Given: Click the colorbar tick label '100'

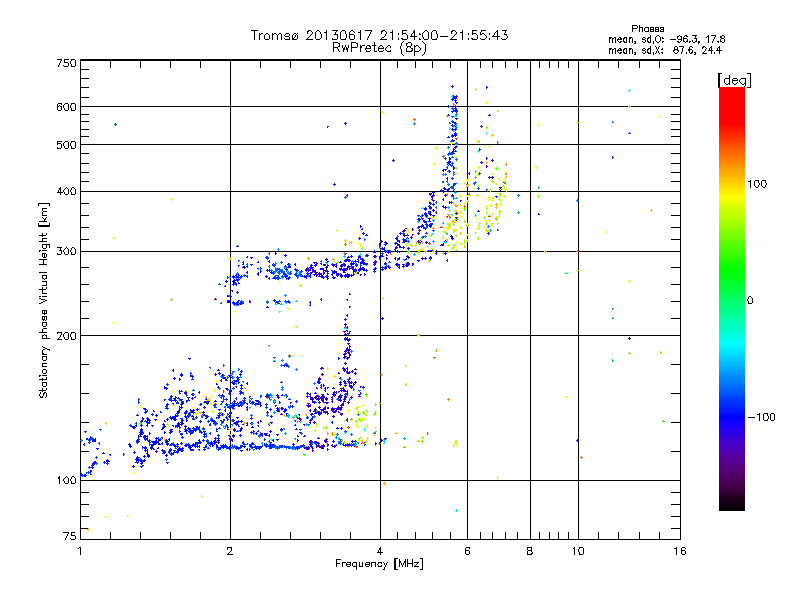Looking at the screenshot, I should point(757,184).
